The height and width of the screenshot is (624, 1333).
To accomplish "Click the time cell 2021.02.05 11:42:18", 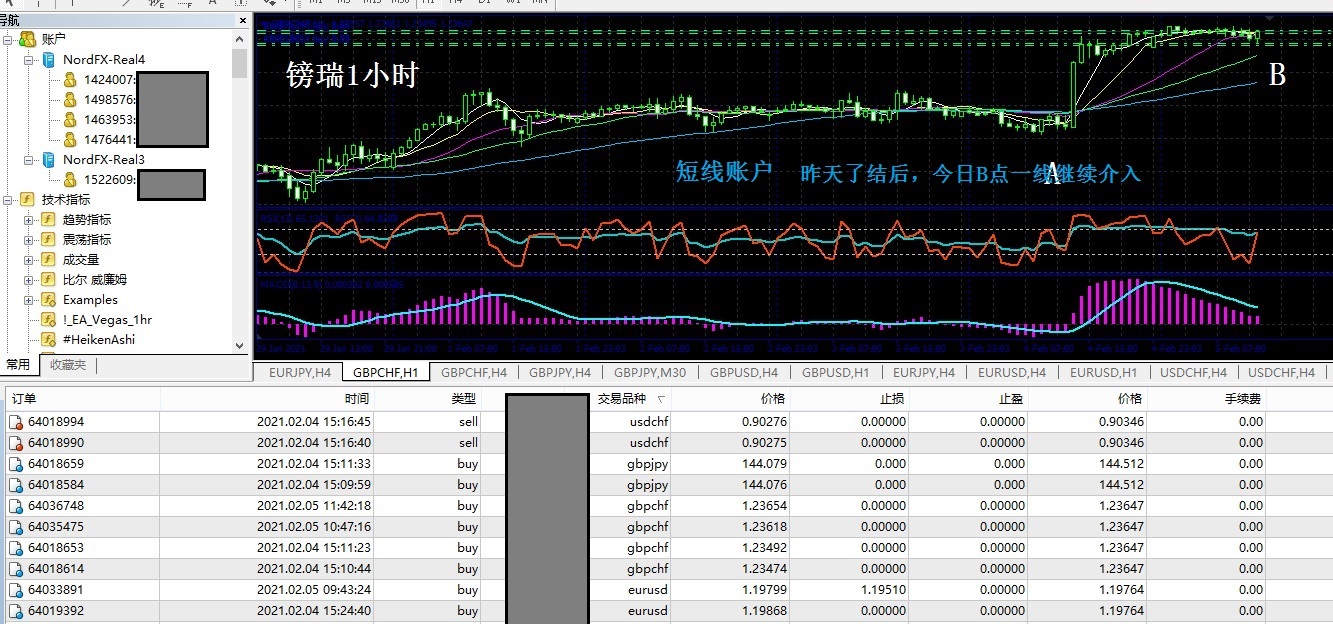I will pyautogui.click(x=314, y=506).
